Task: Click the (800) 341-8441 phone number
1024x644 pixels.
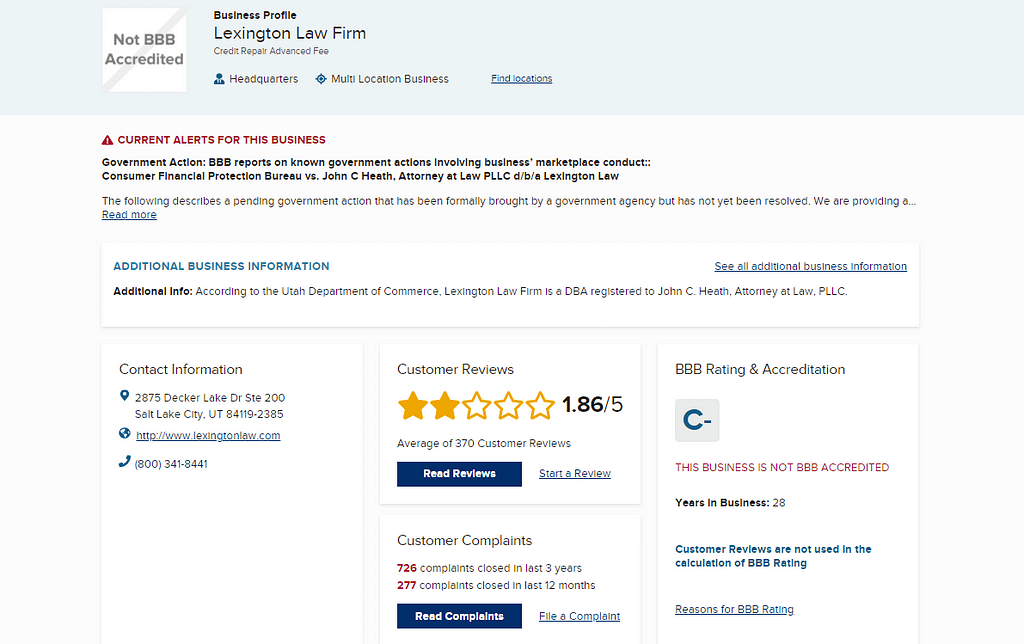Action: 171,464
